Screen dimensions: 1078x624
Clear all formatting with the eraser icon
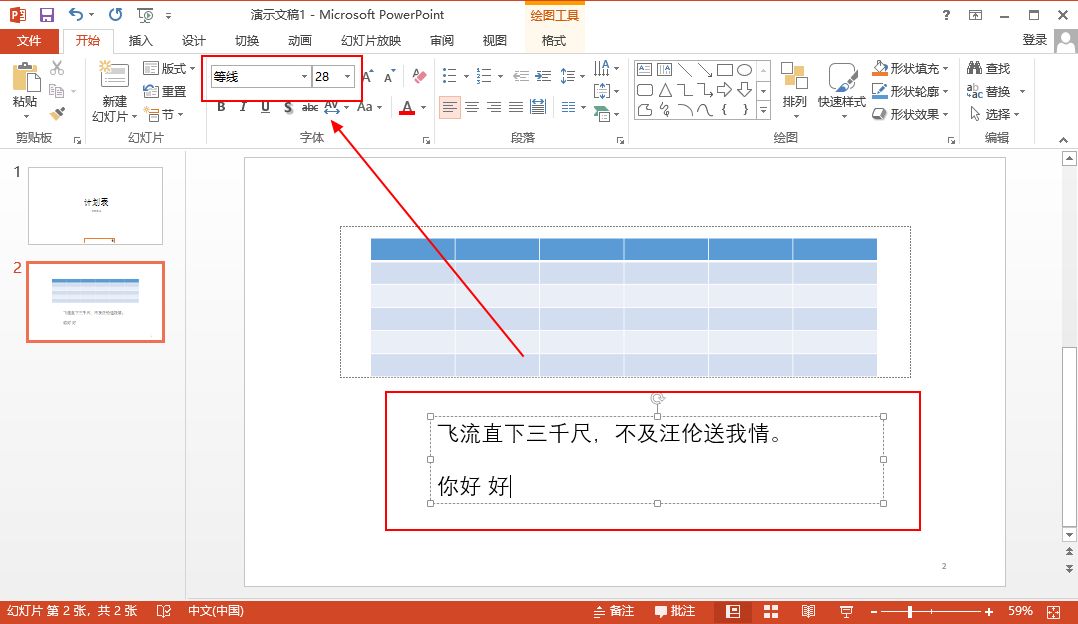point(419,76)
